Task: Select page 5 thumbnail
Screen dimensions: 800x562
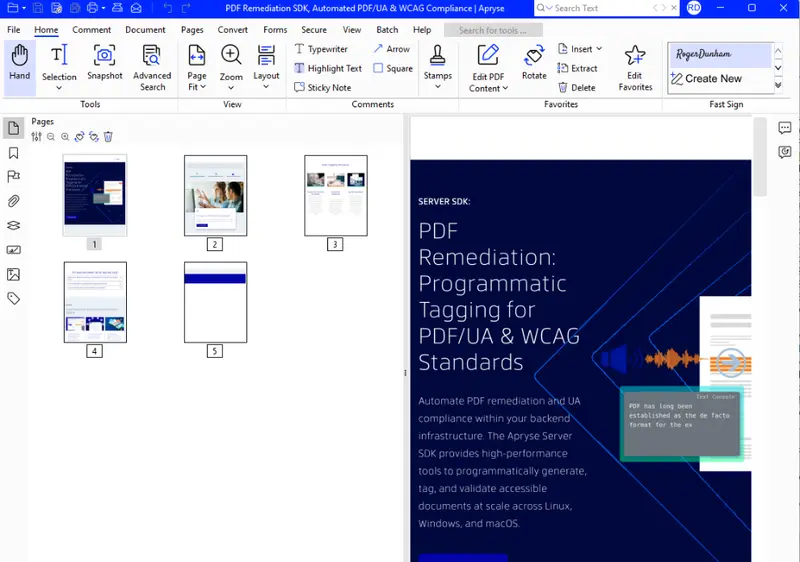Action: pyautogui.click(x=215, y=302)
